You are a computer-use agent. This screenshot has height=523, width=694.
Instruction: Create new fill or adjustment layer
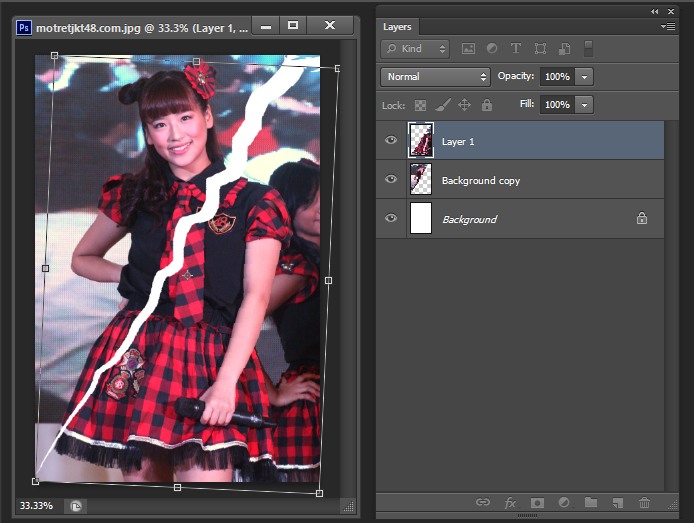(x=564, y=503)
